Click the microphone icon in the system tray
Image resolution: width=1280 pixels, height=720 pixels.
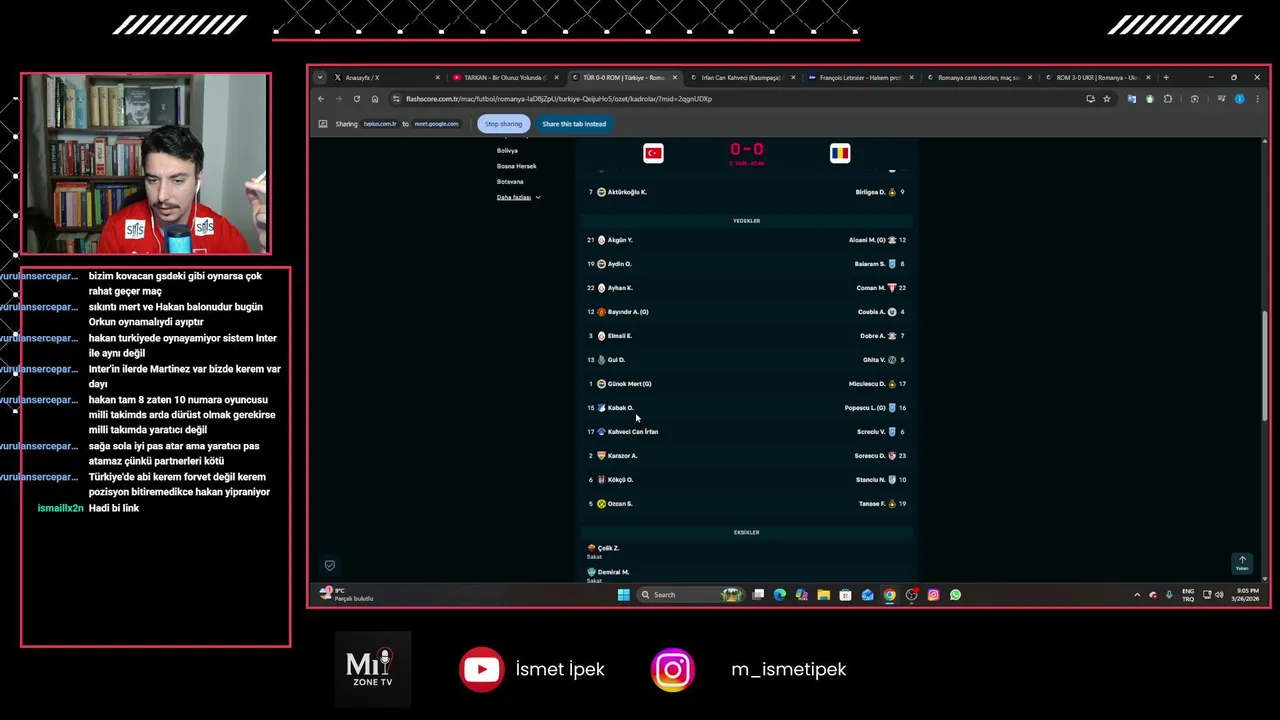pos(1169,595)
